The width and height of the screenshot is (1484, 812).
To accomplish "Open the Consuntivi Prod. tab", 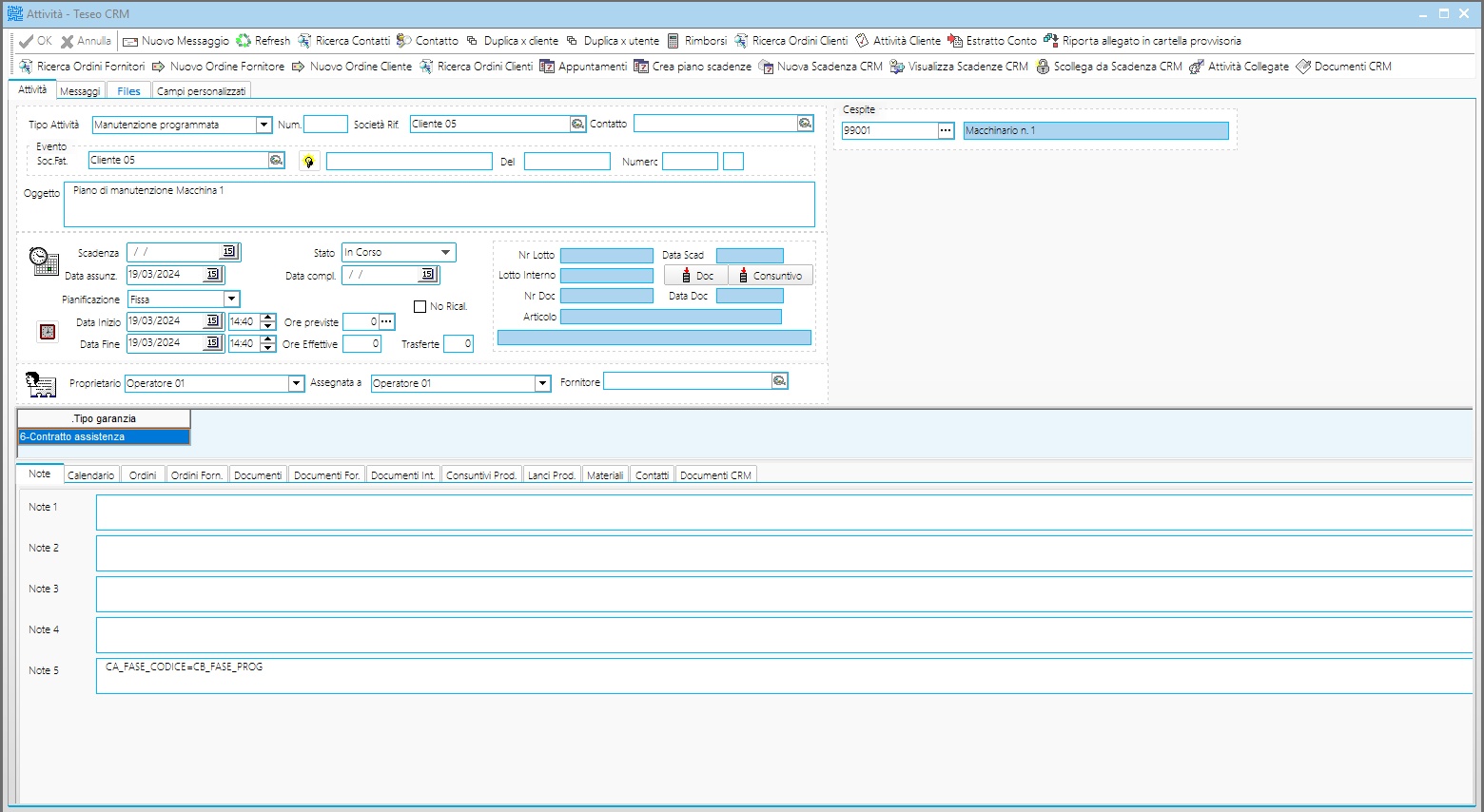I will pos(481,475).
